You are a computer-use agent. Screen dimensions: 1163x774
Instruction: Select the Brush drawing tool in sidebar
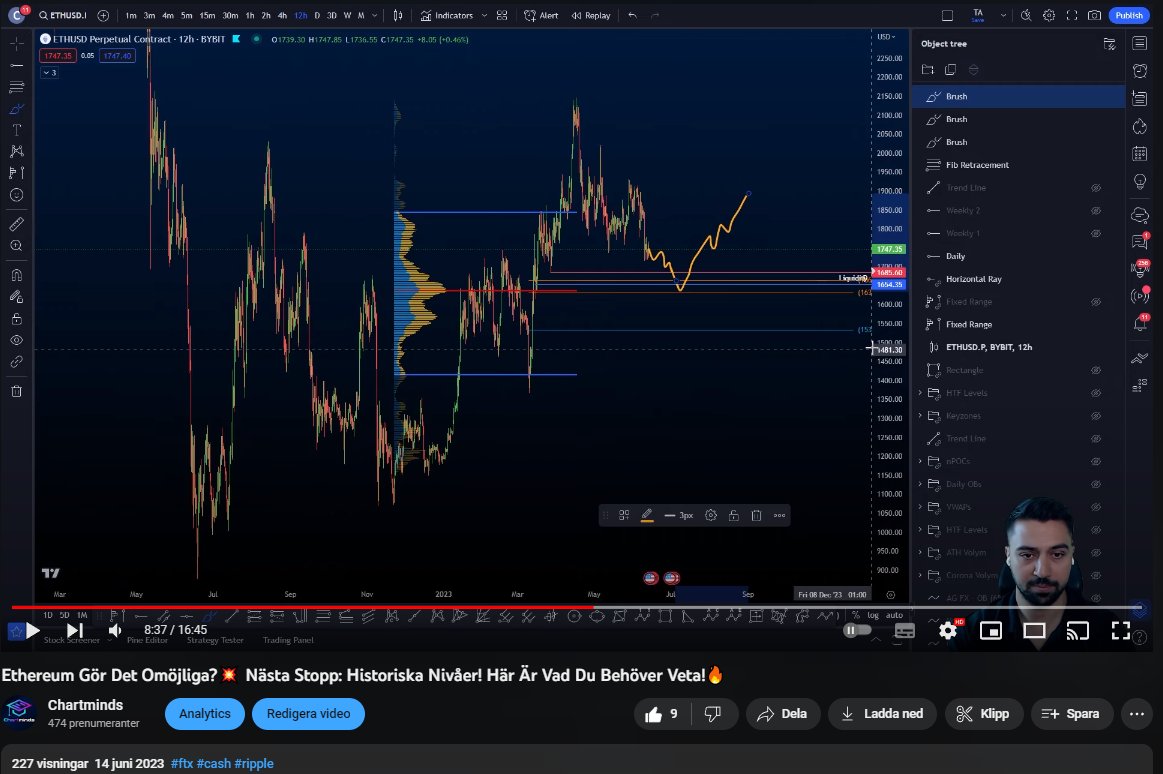[16, 109]
